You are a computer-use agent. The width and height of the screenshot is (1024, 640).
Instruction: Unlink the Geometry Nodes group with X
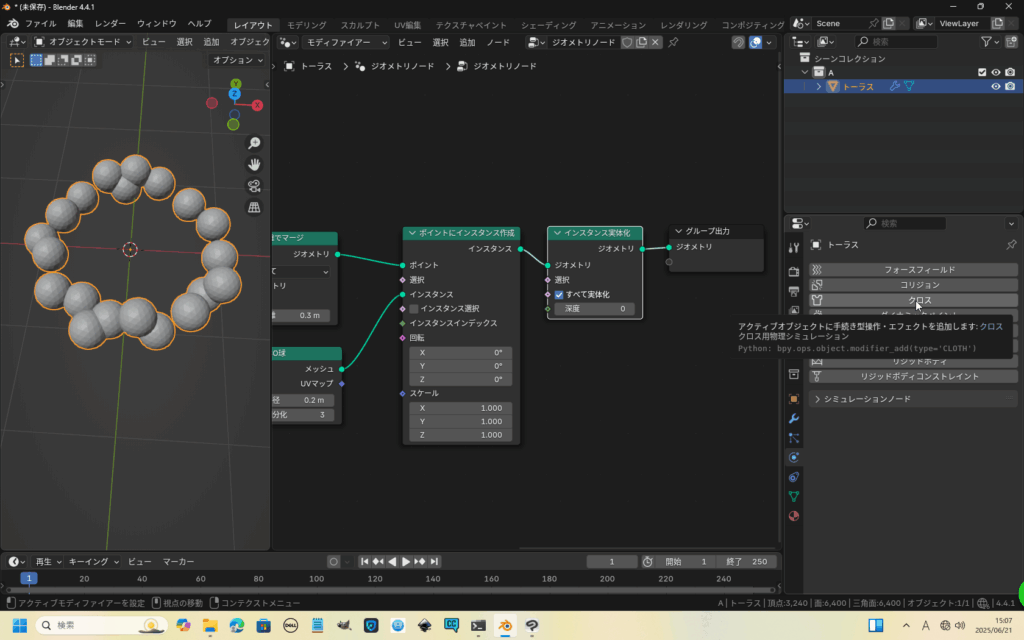(x=655, y=42)
